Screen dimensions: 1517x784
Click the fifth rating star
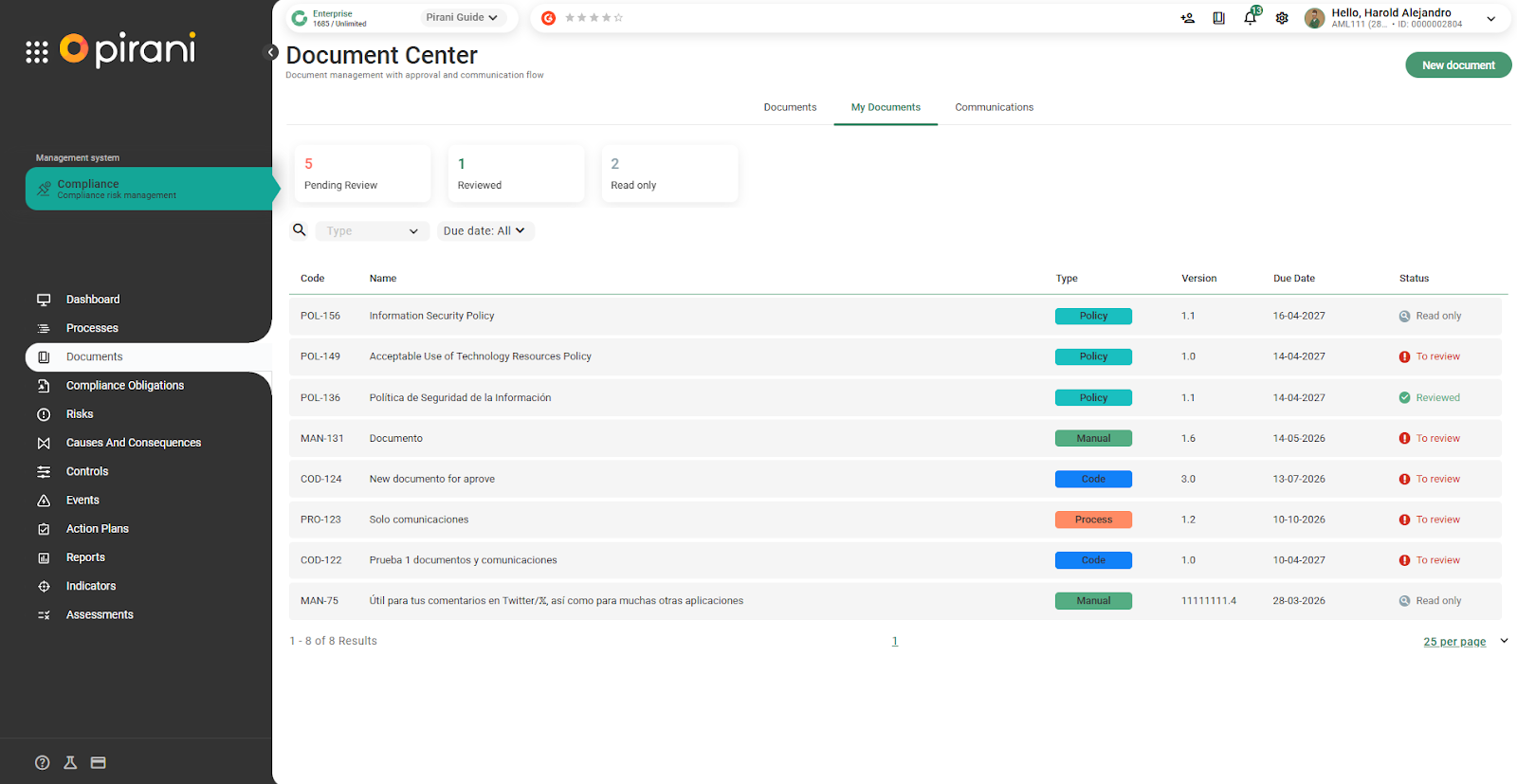[619, 18]
